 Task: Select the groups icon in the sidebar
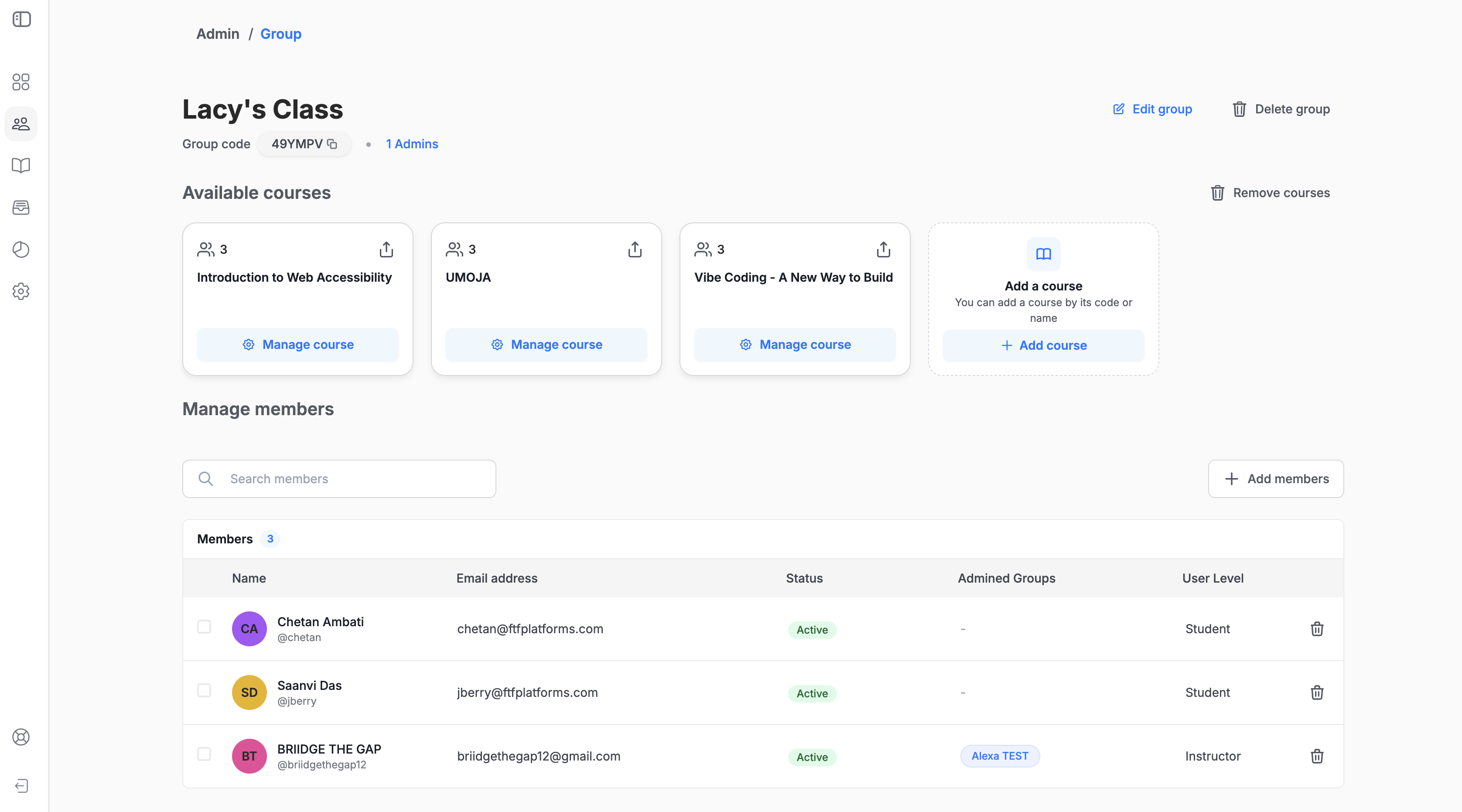tap(21, 124)
